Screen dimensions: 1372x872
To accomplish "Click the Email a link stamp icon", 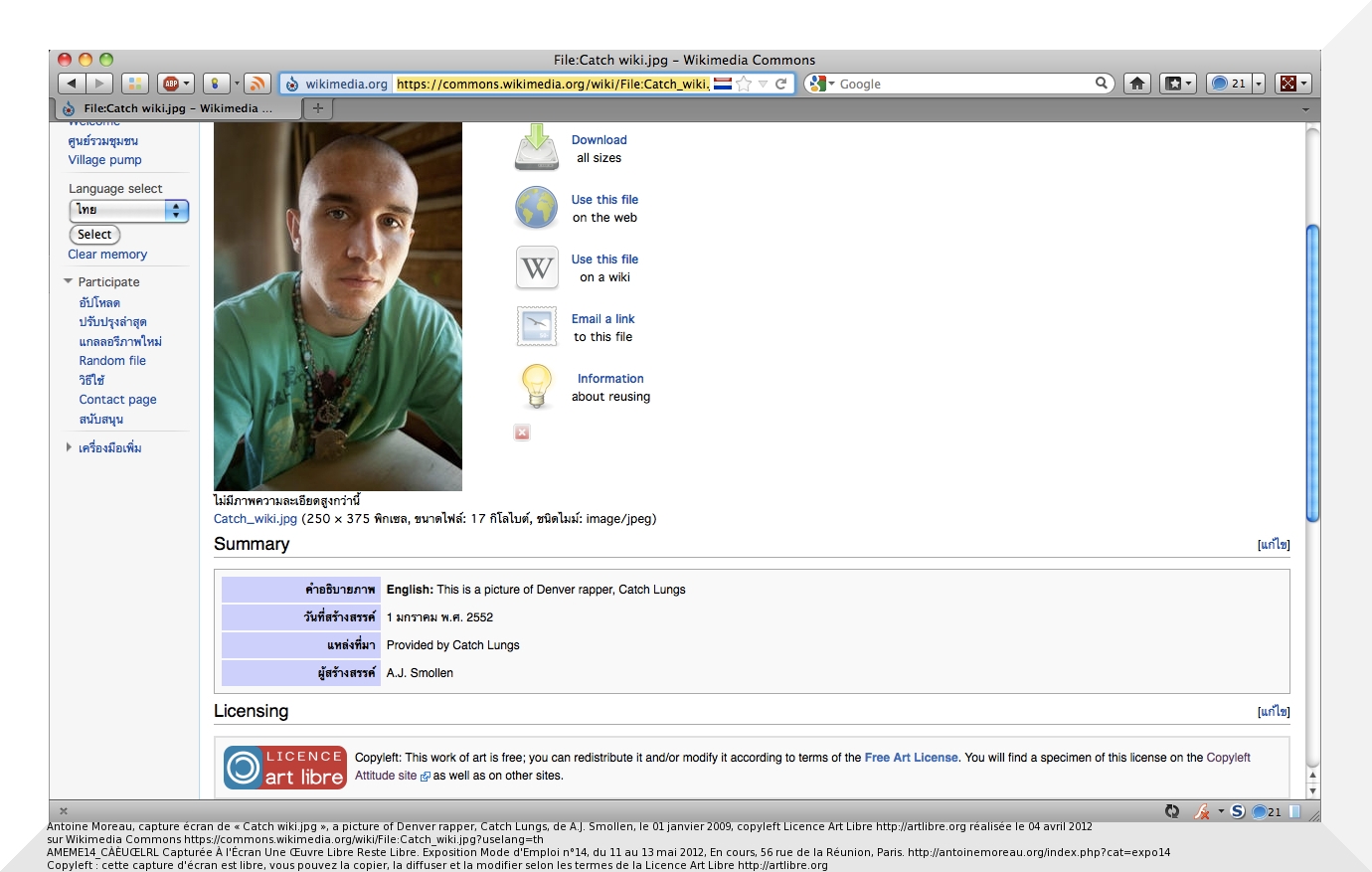I will click(536, 326).
